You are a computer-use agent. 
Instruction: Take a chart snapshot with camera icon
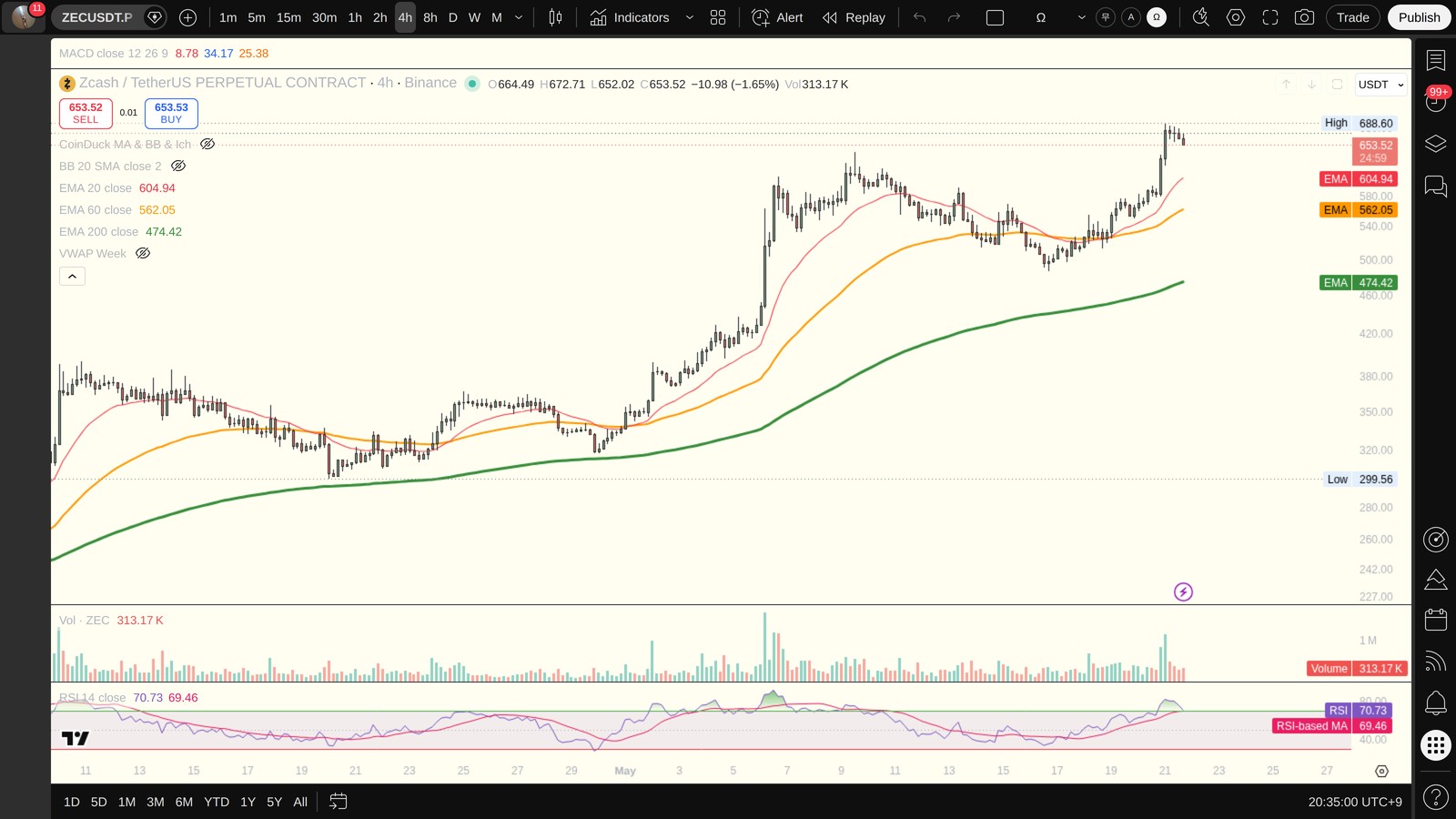(1304, 17)
